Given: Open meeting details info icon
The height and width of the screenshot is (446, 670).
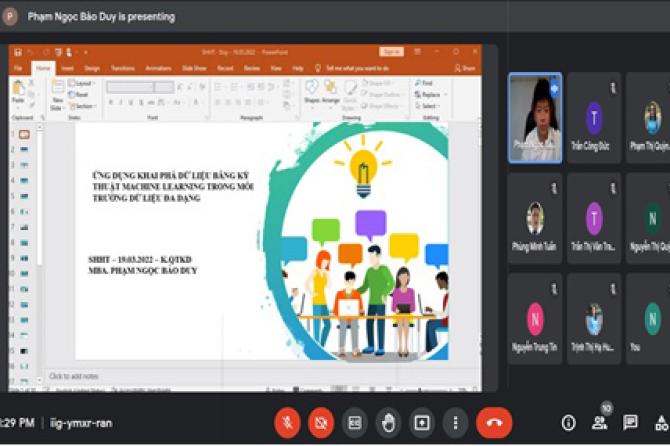Looking at the screenshot, I should [568, 422].
